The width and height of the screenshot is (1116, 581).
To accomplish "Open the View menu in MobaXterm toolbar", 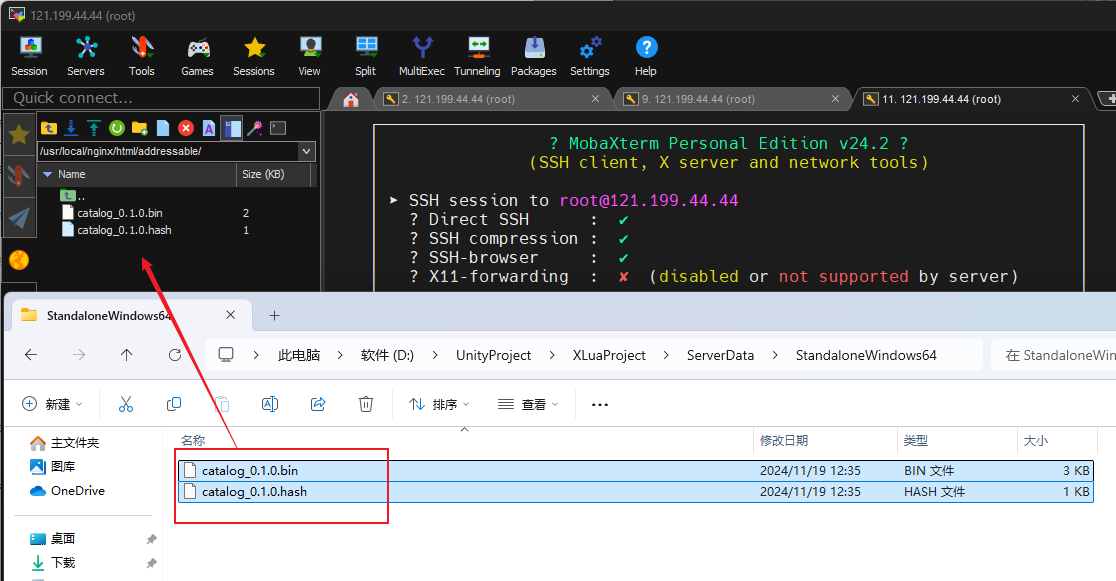I will click(310, 56).
